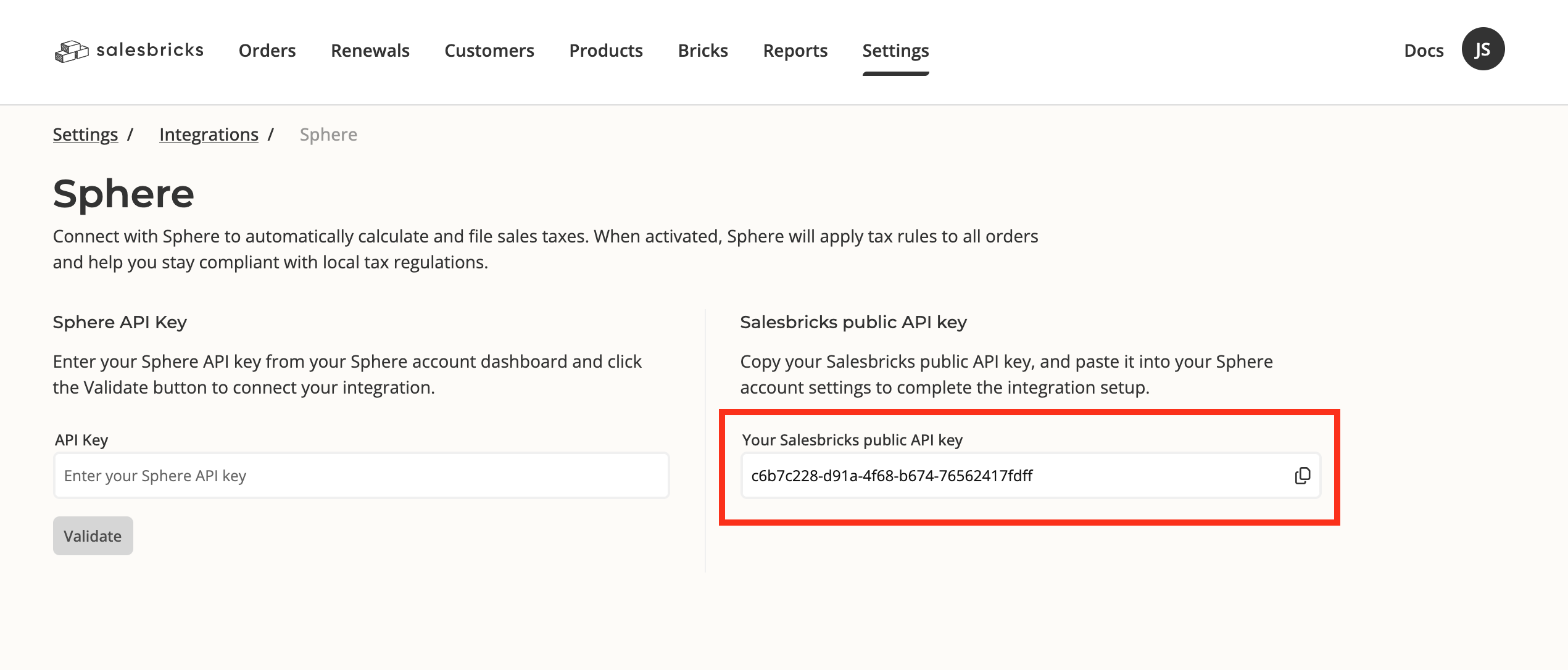The width and height of the screenshot is (1568, 670).
Task: Click the salesbricks wordmark text
Action: 150,50
